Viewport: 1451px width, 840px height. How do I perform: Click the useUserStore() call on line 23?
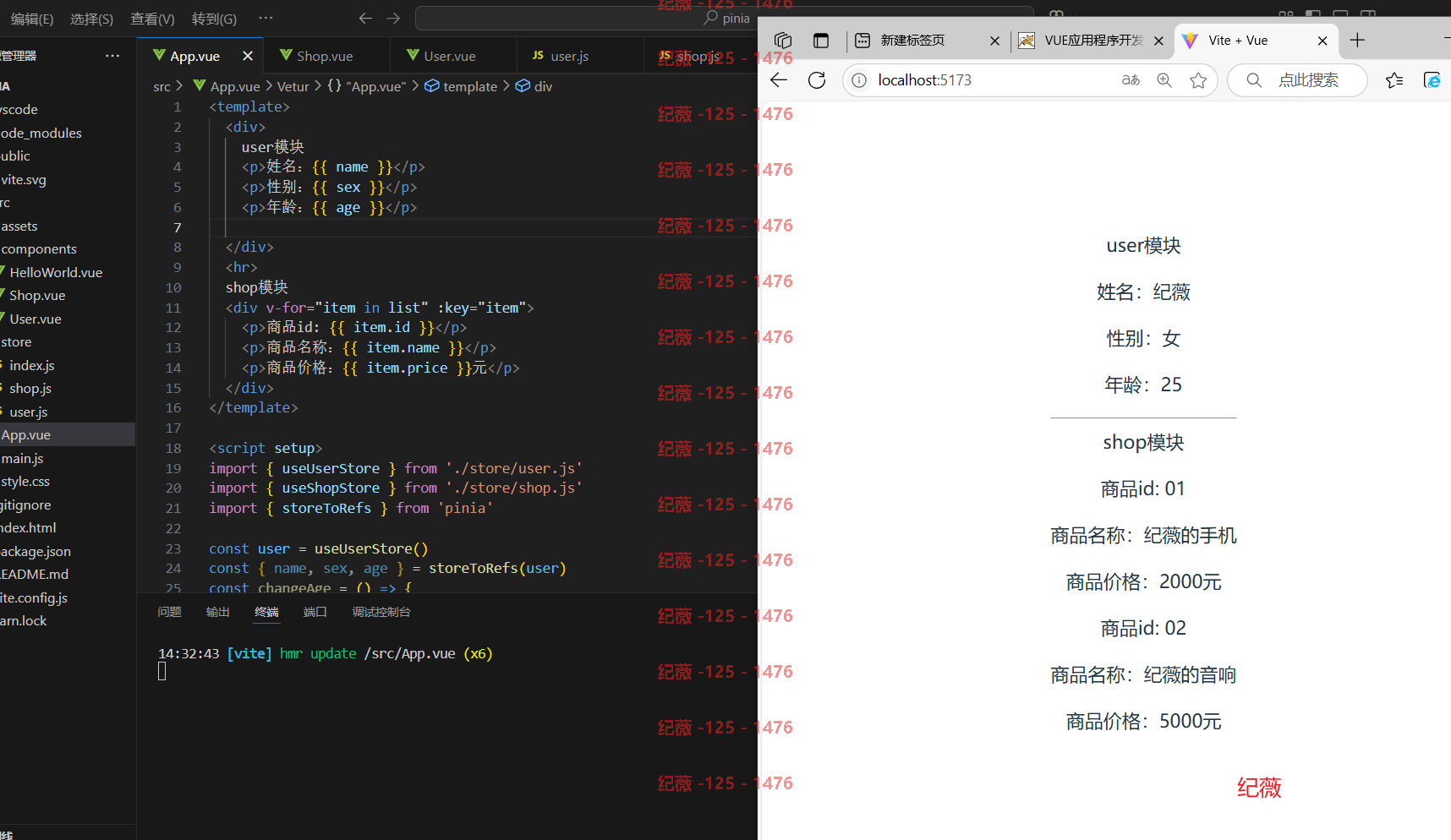coord(371,548)
